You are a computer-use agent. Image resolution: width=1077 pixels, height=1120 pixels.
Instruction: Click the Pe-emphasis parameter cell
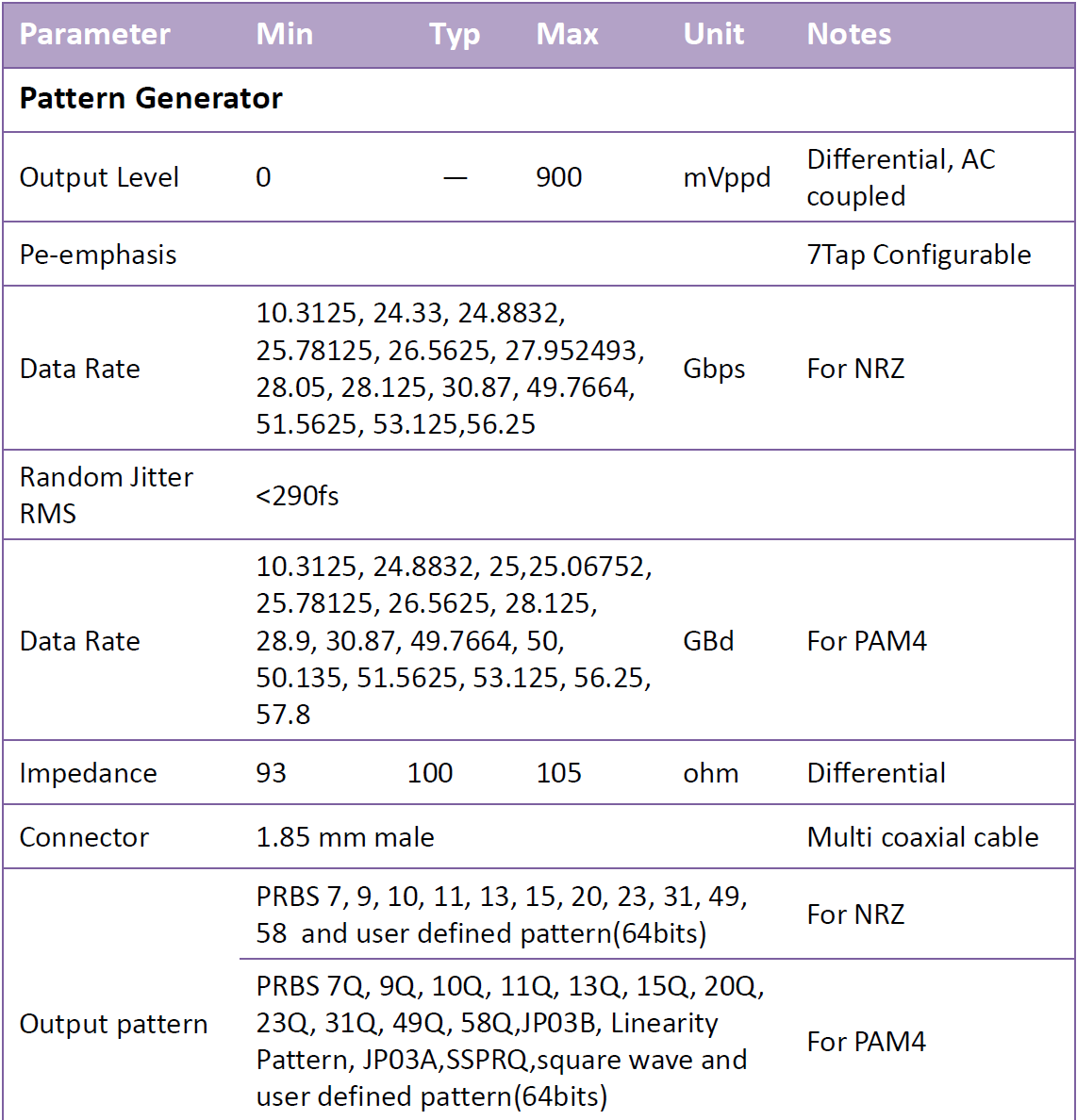pos(98,255)
